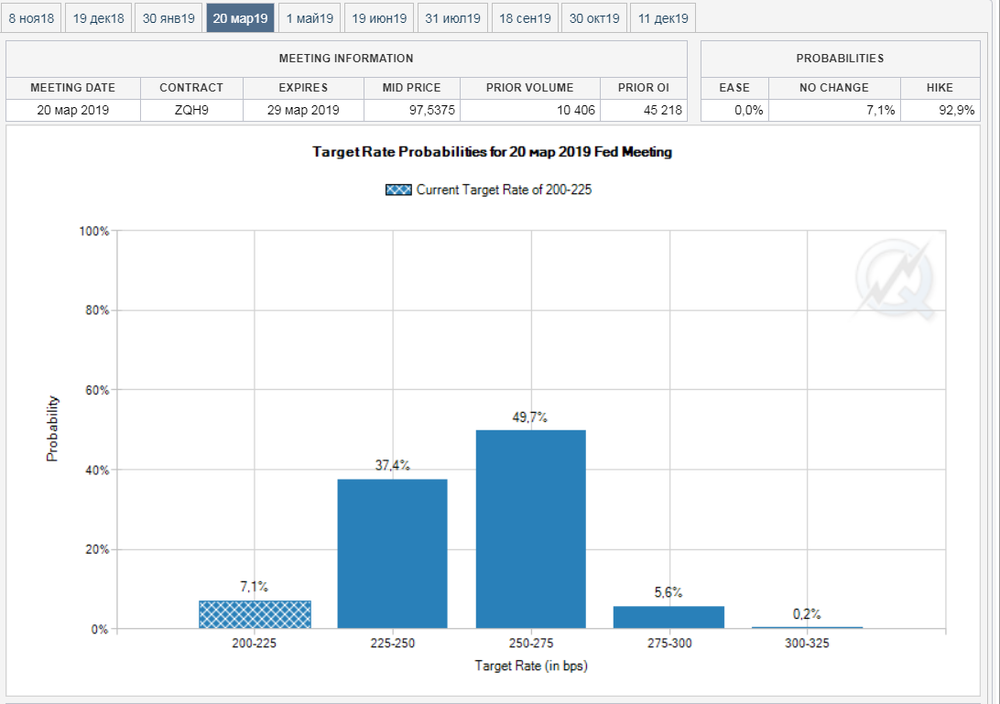1000x704 pixels.
Task: Click the active 20 мар19 tab
Action: click(240, 18)
